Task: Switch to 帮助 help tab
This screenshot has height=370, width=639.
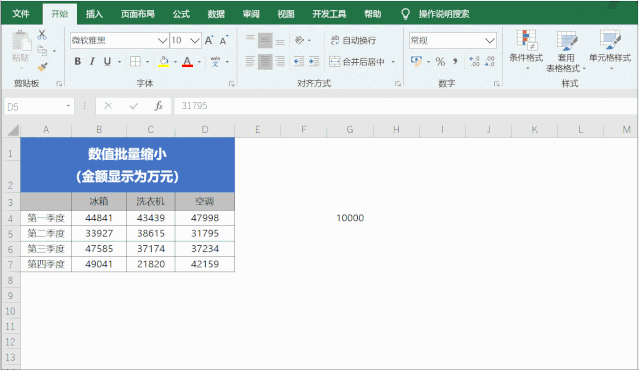Action: pos(372,14)
